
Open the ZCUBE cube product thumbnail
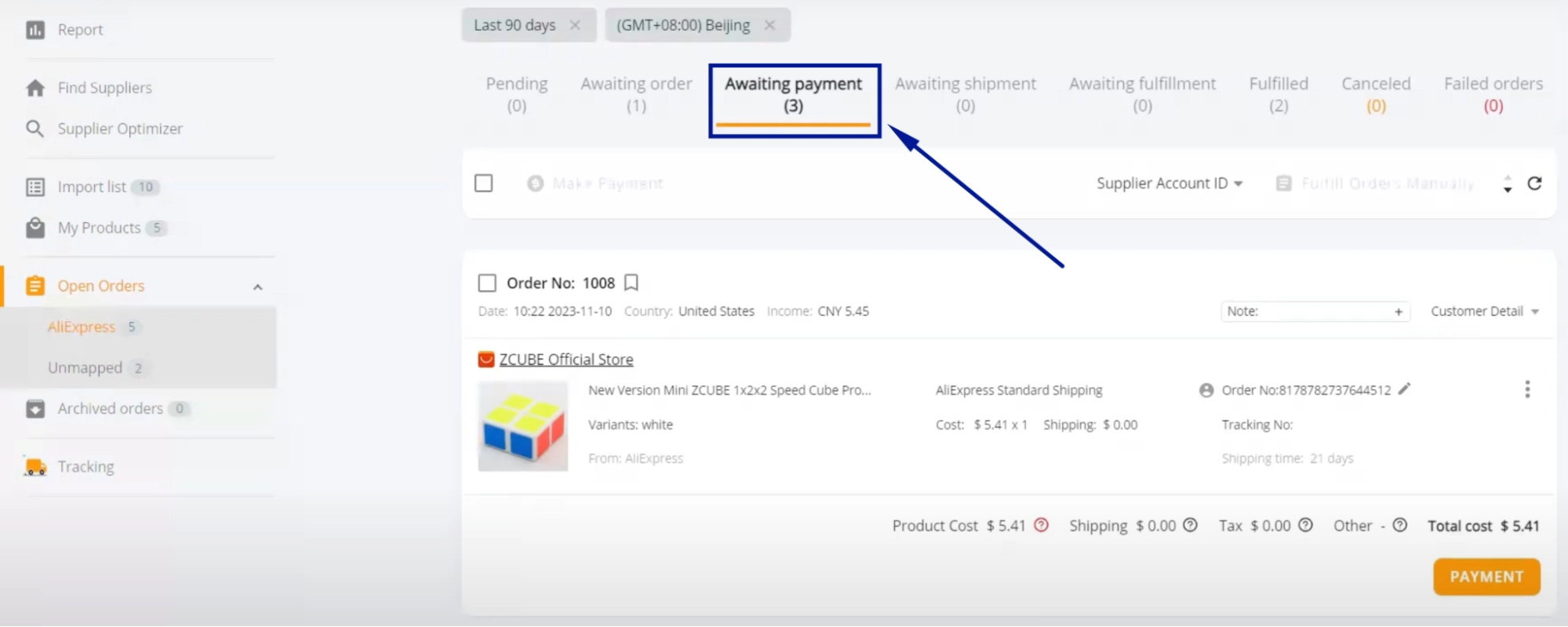click(x=523, y=426)
